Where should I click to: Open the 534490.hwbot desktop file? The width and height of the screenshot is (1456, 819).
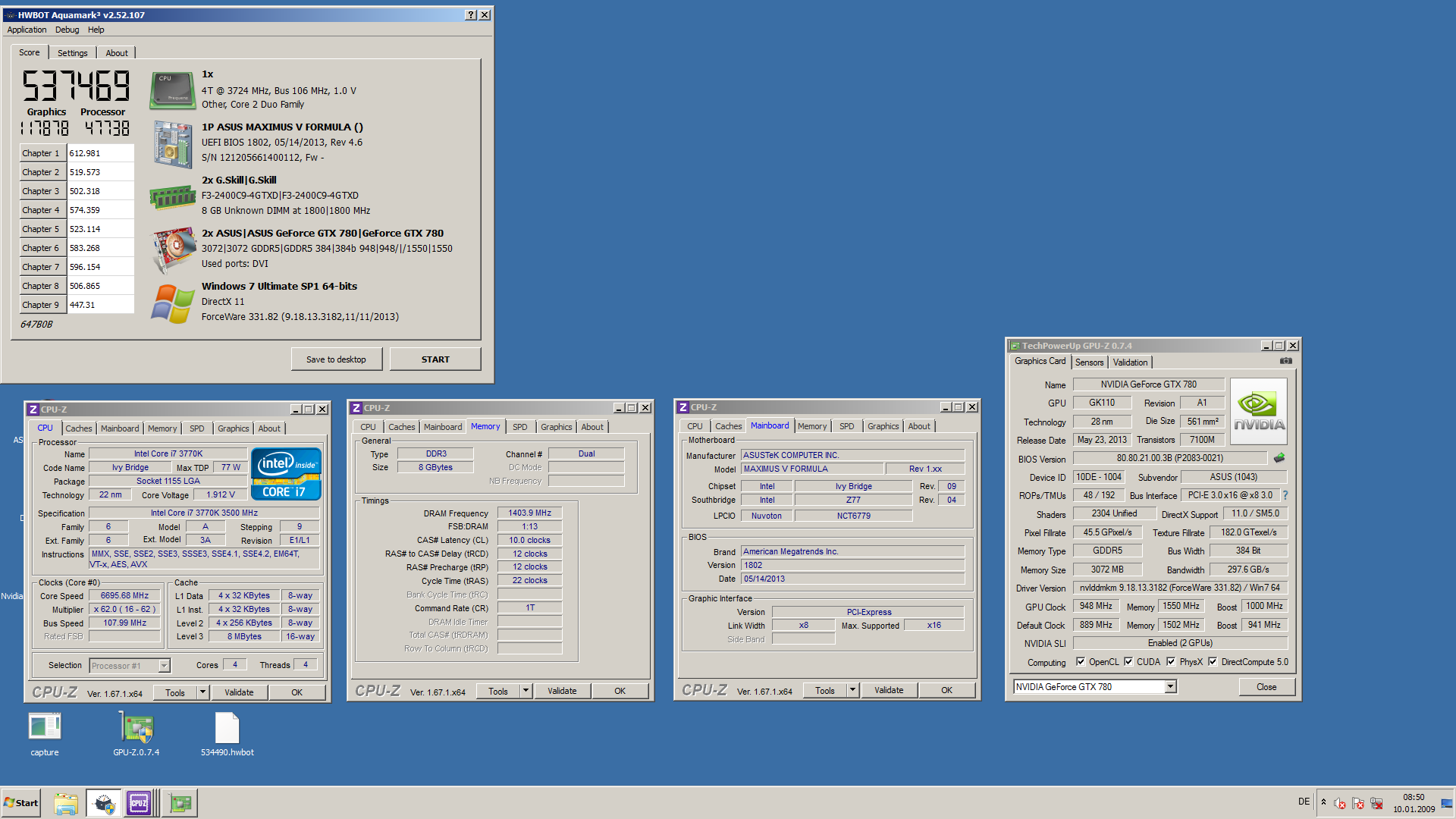pos(227,734)
